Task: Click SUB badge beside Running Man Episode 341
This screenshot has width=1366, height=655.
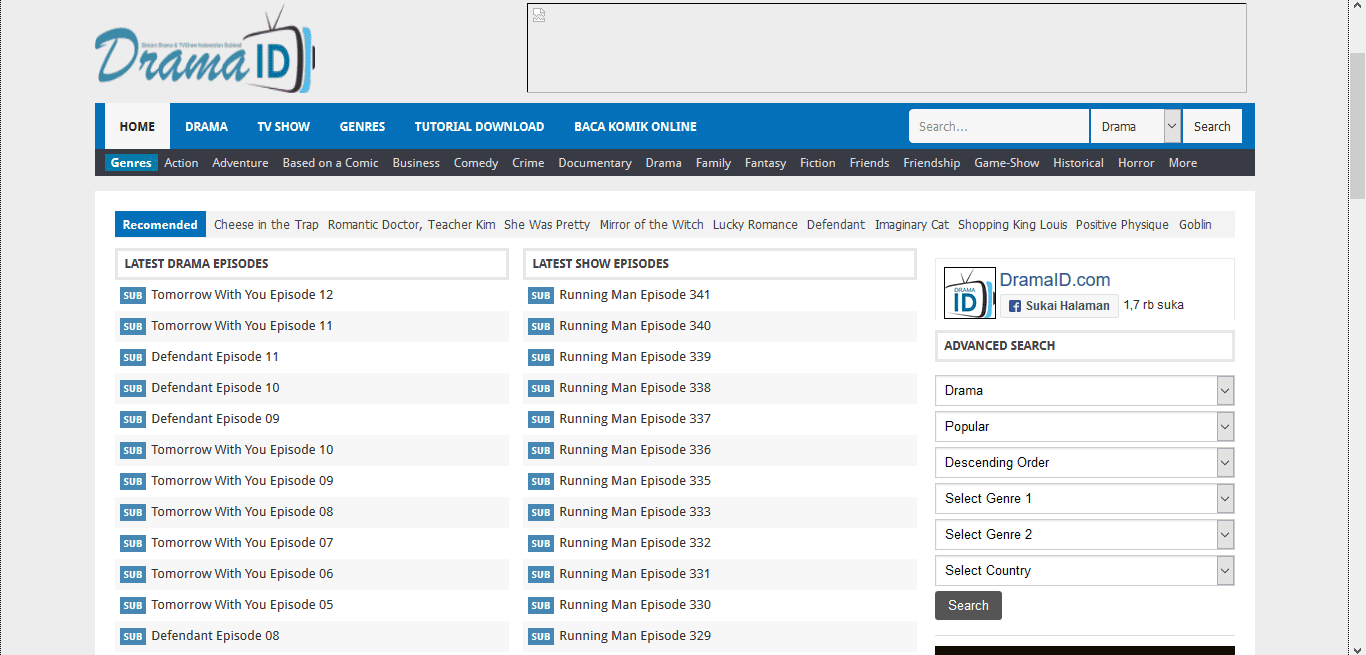Action: (x=541, y=295)
